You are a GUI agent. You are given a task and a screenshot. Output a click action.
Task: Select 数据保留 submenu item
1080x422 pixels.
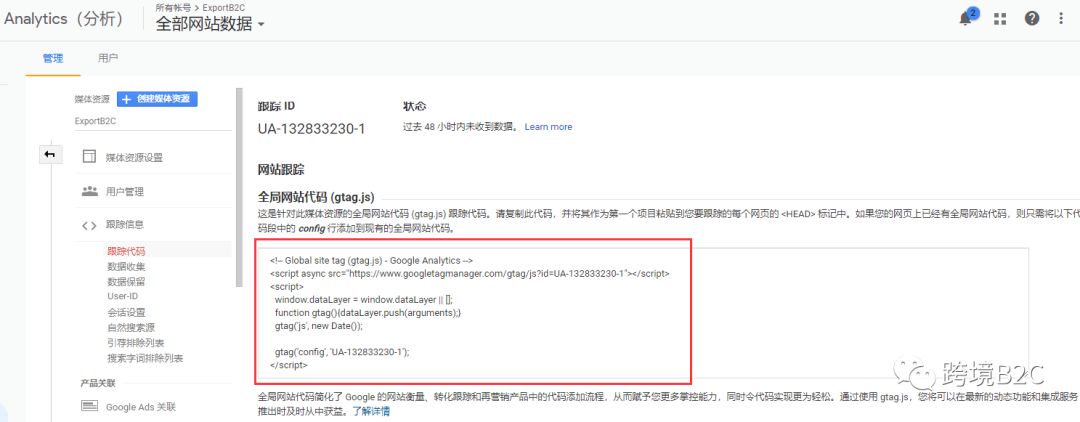(126, 282)
